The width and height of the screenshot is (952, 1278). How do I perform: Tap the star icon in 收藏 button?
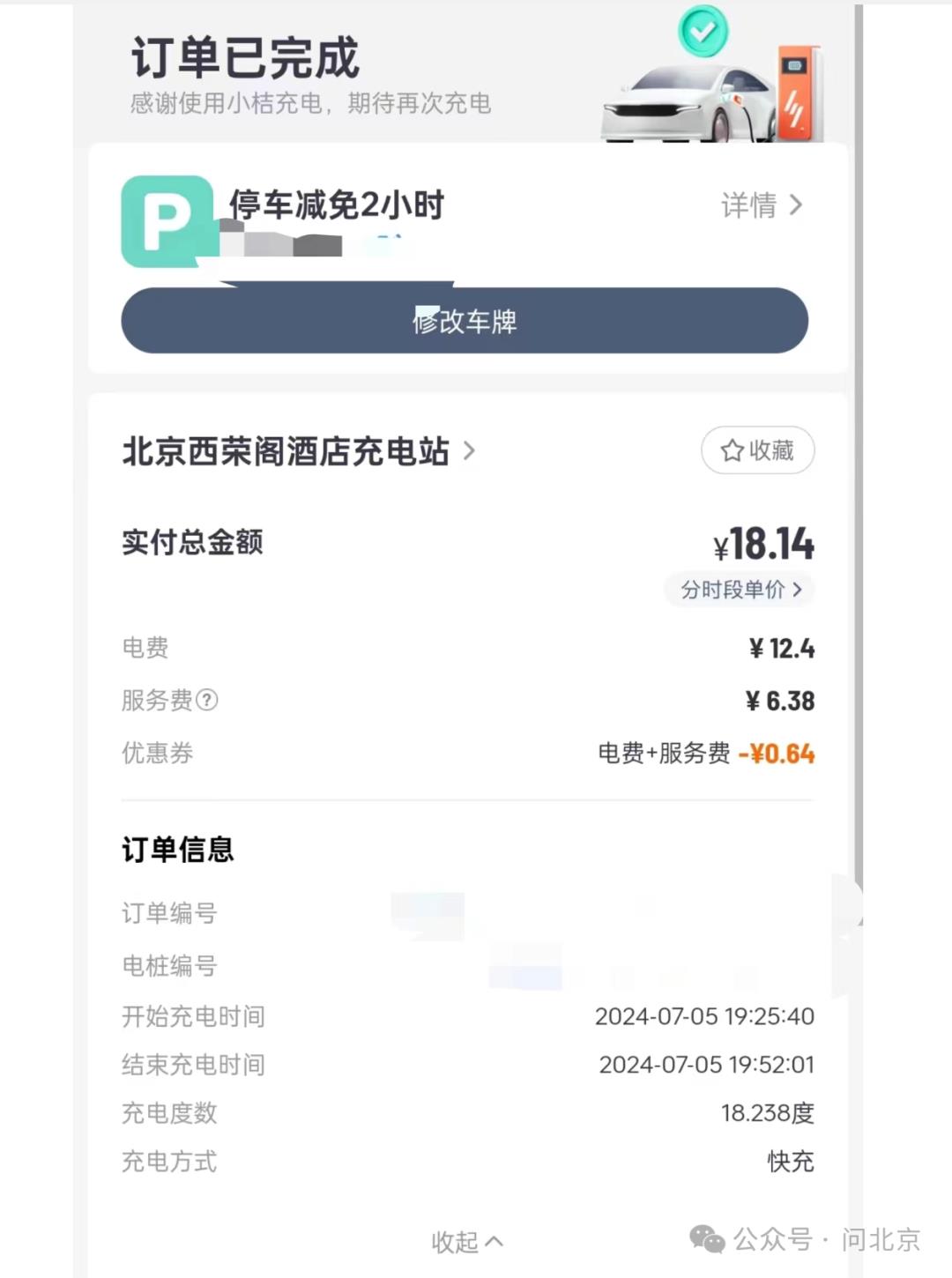click(732, 451)
